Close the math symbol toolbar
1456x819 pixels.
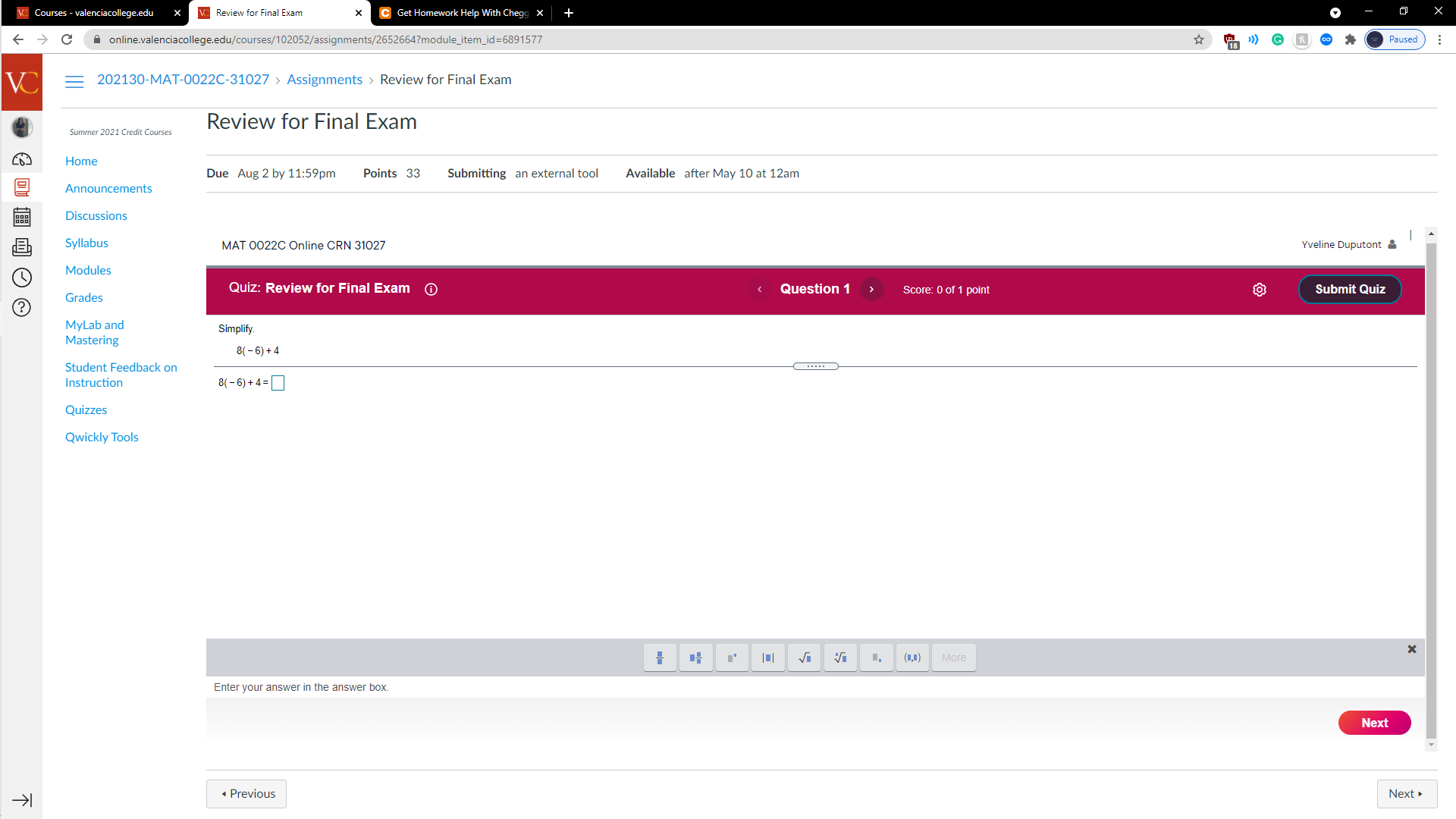pos(1412,649)
